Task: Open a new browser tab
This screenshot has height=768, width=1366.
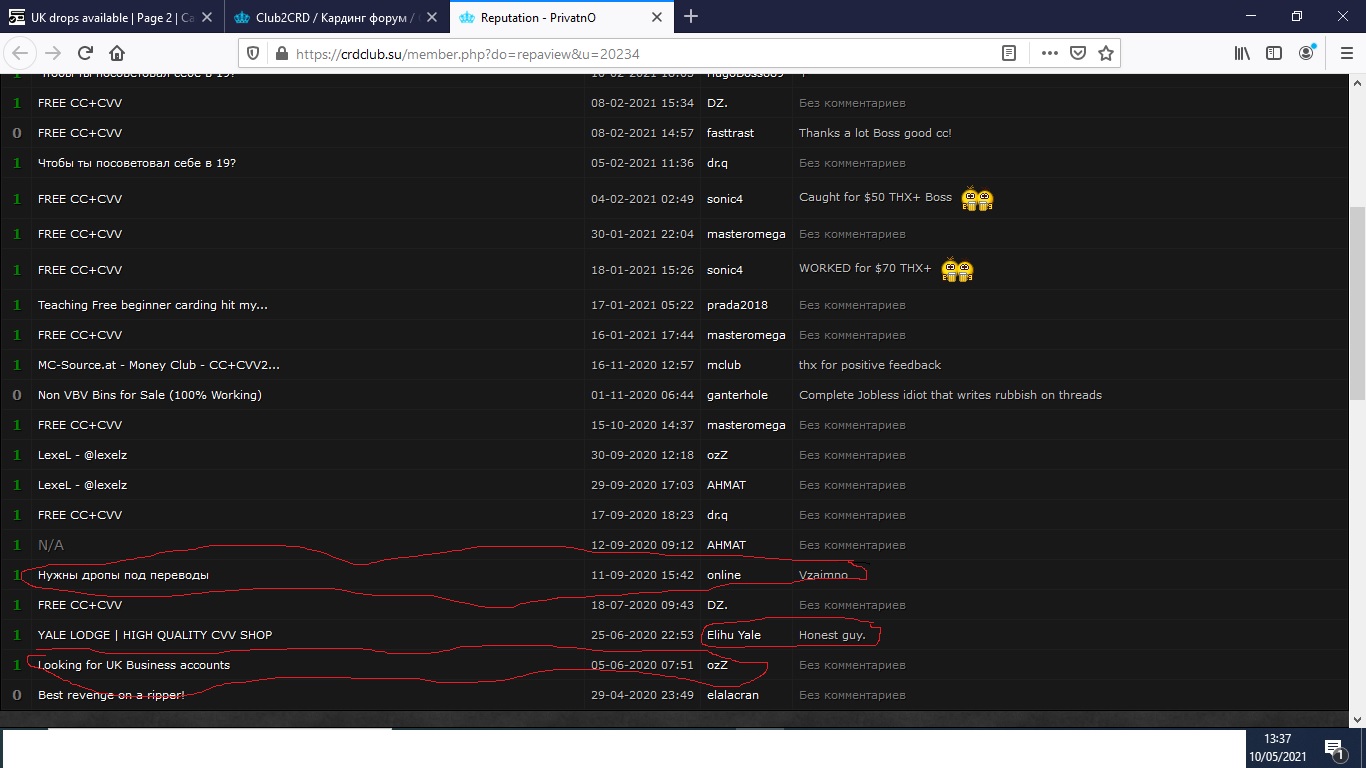Action: point(691,16)
